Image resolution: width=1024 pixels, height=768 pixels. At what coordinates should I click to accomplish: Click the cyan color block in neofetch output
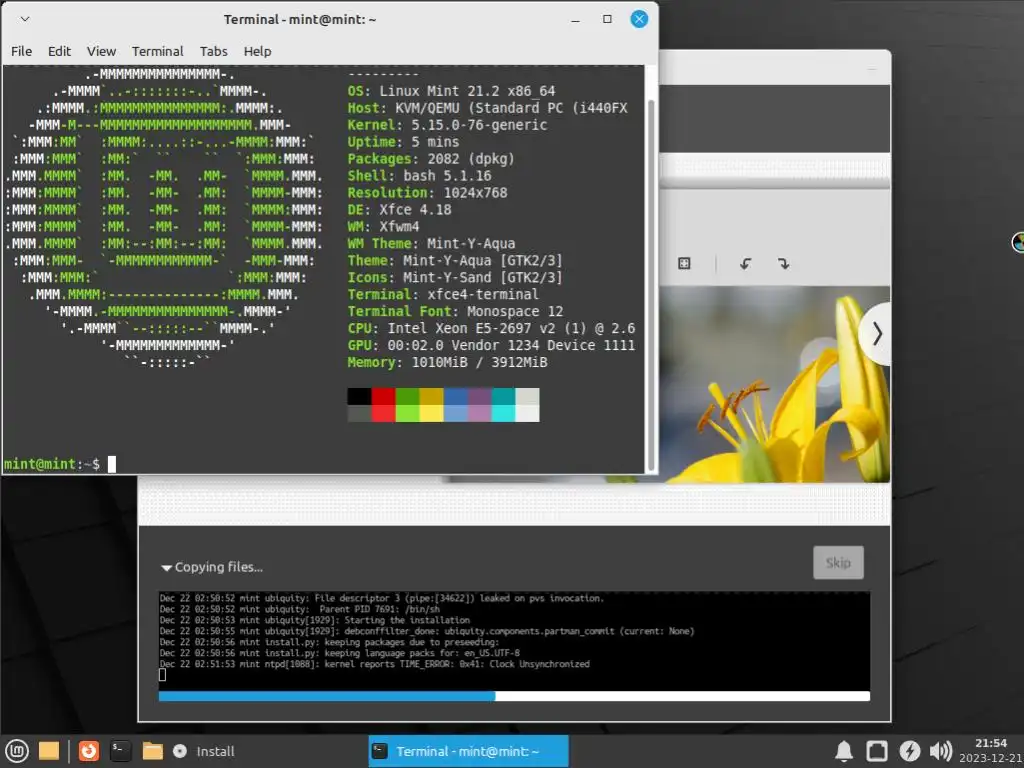[x=503, y=405]
